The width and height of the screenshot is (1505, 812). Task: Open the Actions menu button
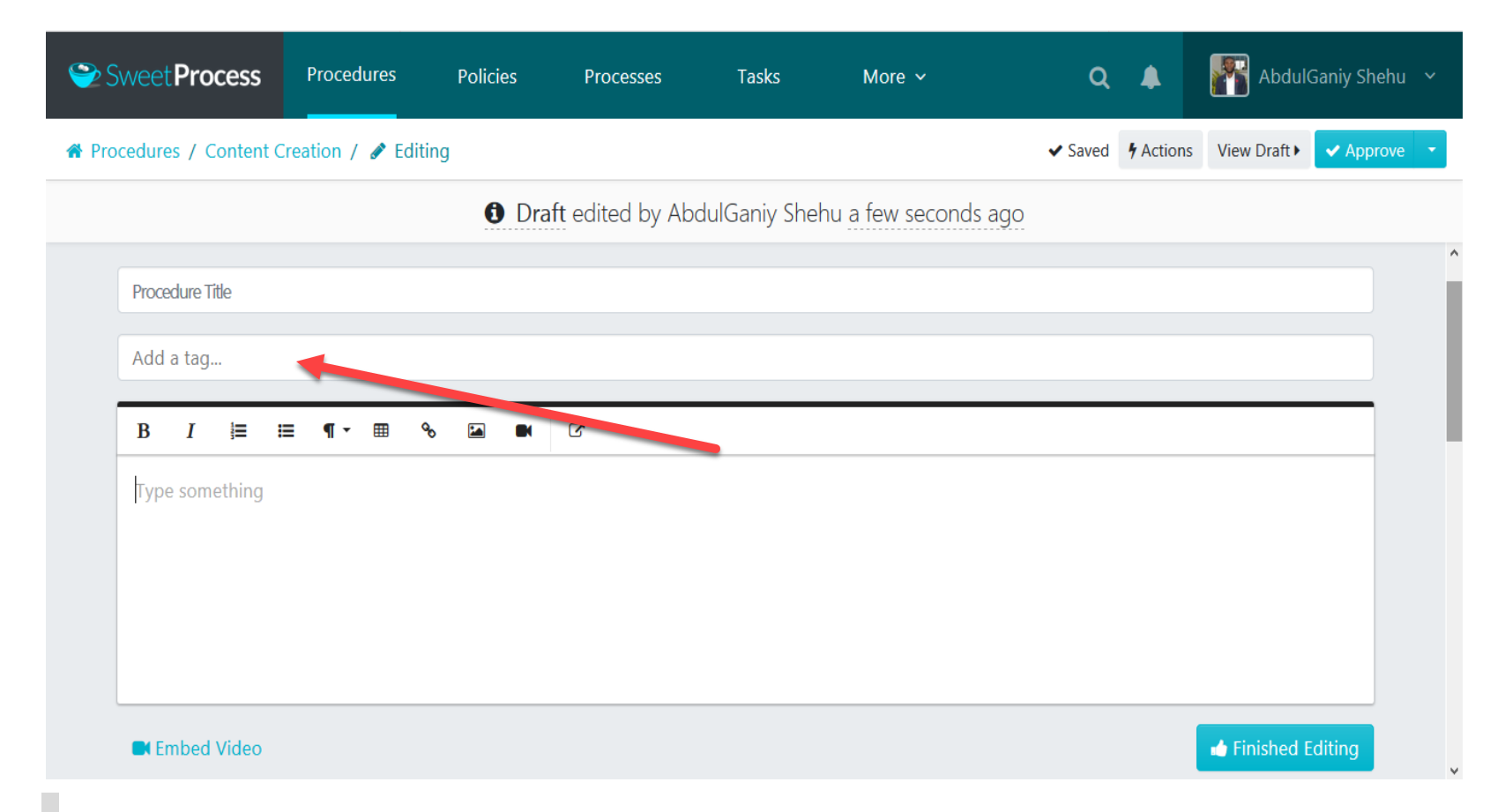tap(1160, 150)
